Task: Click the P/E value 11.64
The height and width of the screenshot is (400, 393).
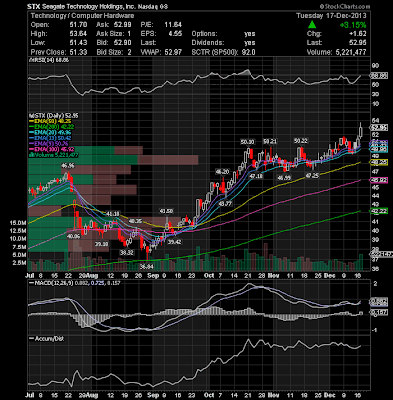Action: pos(173,25)
